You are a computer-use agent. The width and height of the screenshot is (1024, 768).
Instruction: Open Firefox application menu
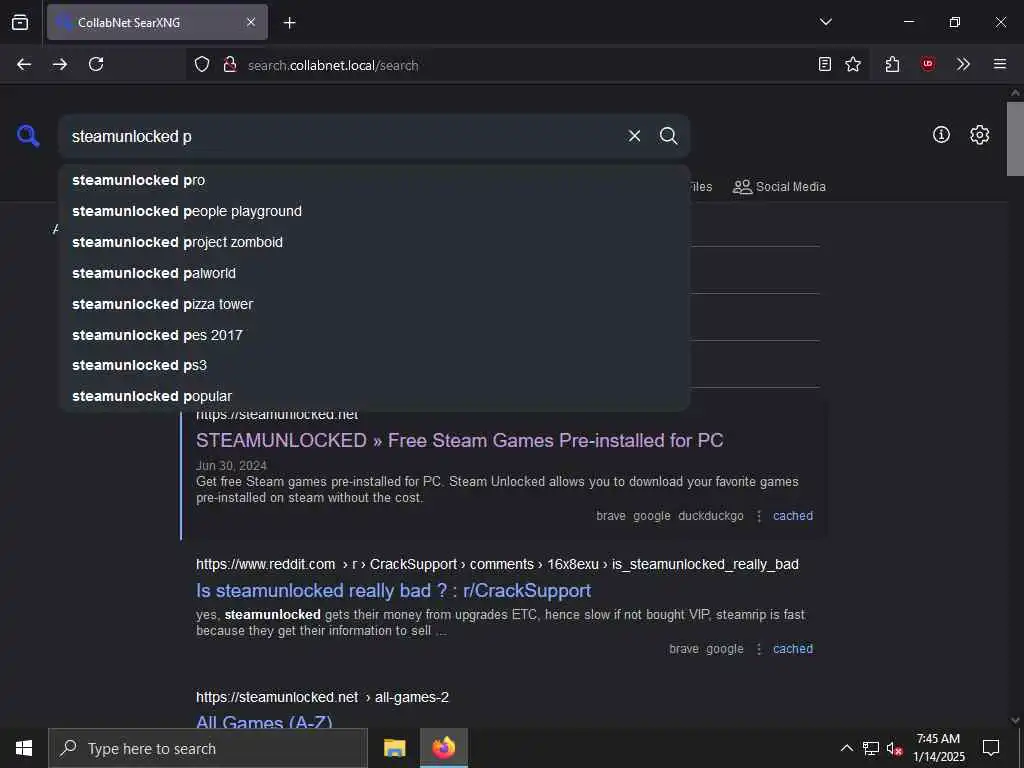(x=1000, y=64)
